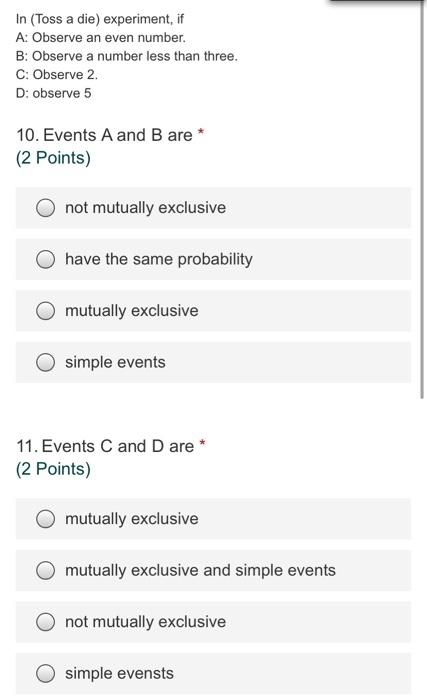This screenshot has height=700, width=427.
Task: Click the 'B: Observe a number less than three.' line
Action: pos(127,56)
